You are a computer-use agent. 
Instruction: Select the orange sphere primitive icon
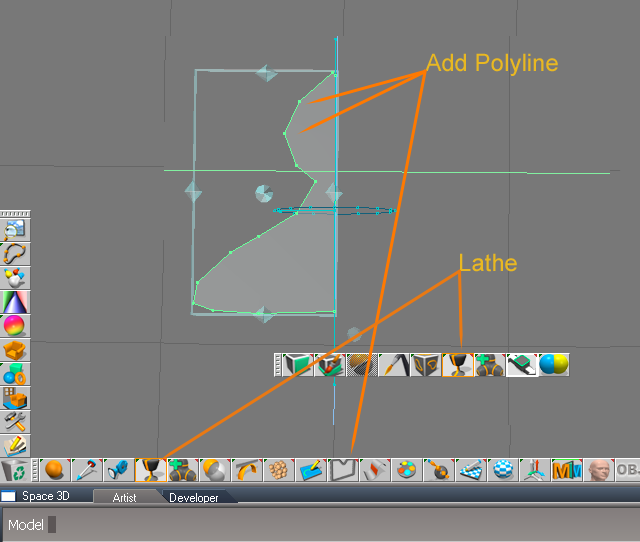(55, 470)
